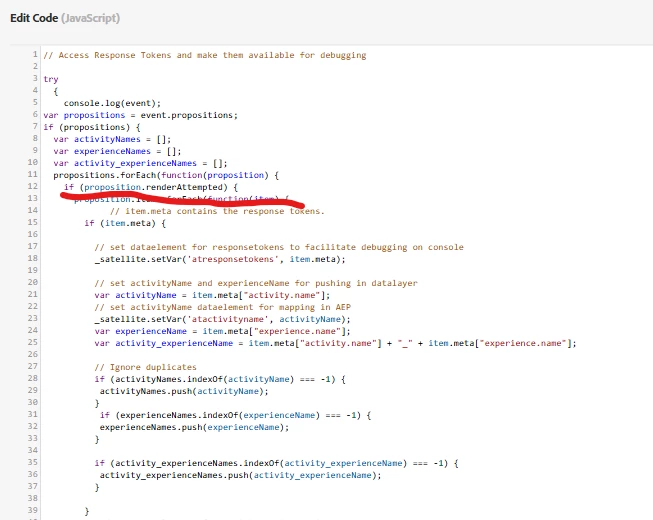
Task: Click 'var experienceNames = [];' on line 9
Action: 117,151
